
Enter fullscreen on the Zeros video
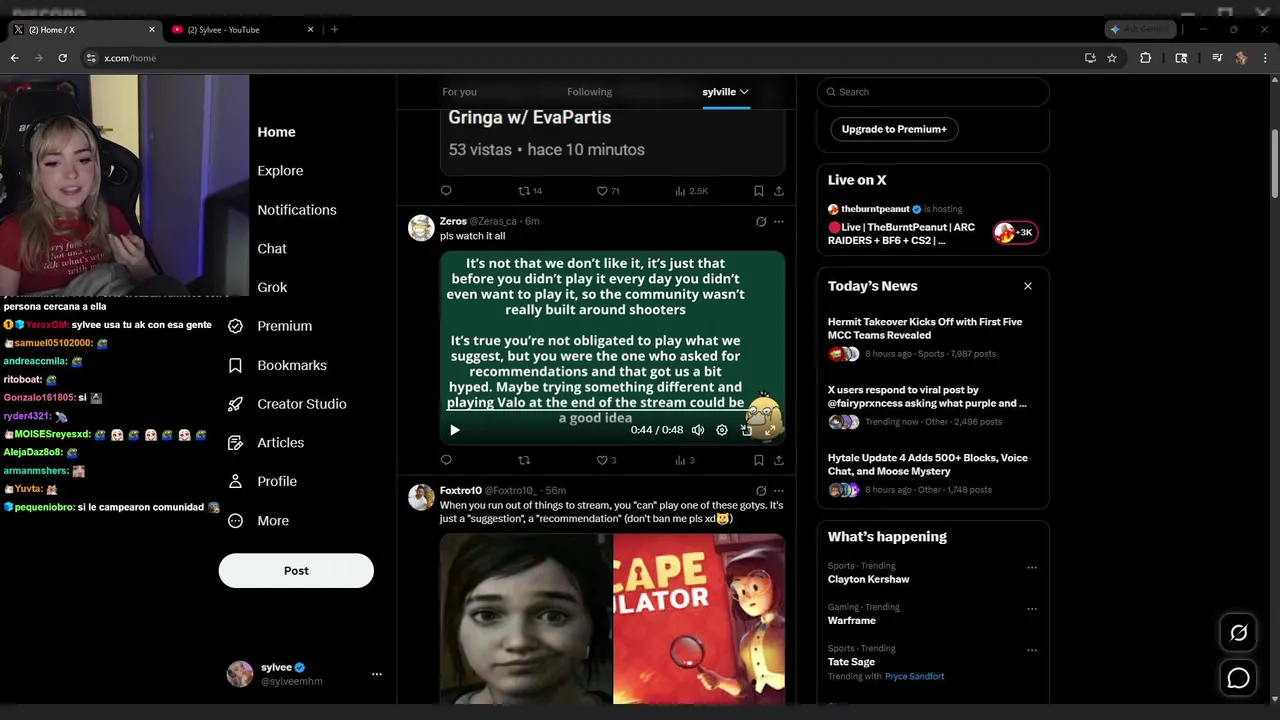pyautogui.click(x=770, y=430)
